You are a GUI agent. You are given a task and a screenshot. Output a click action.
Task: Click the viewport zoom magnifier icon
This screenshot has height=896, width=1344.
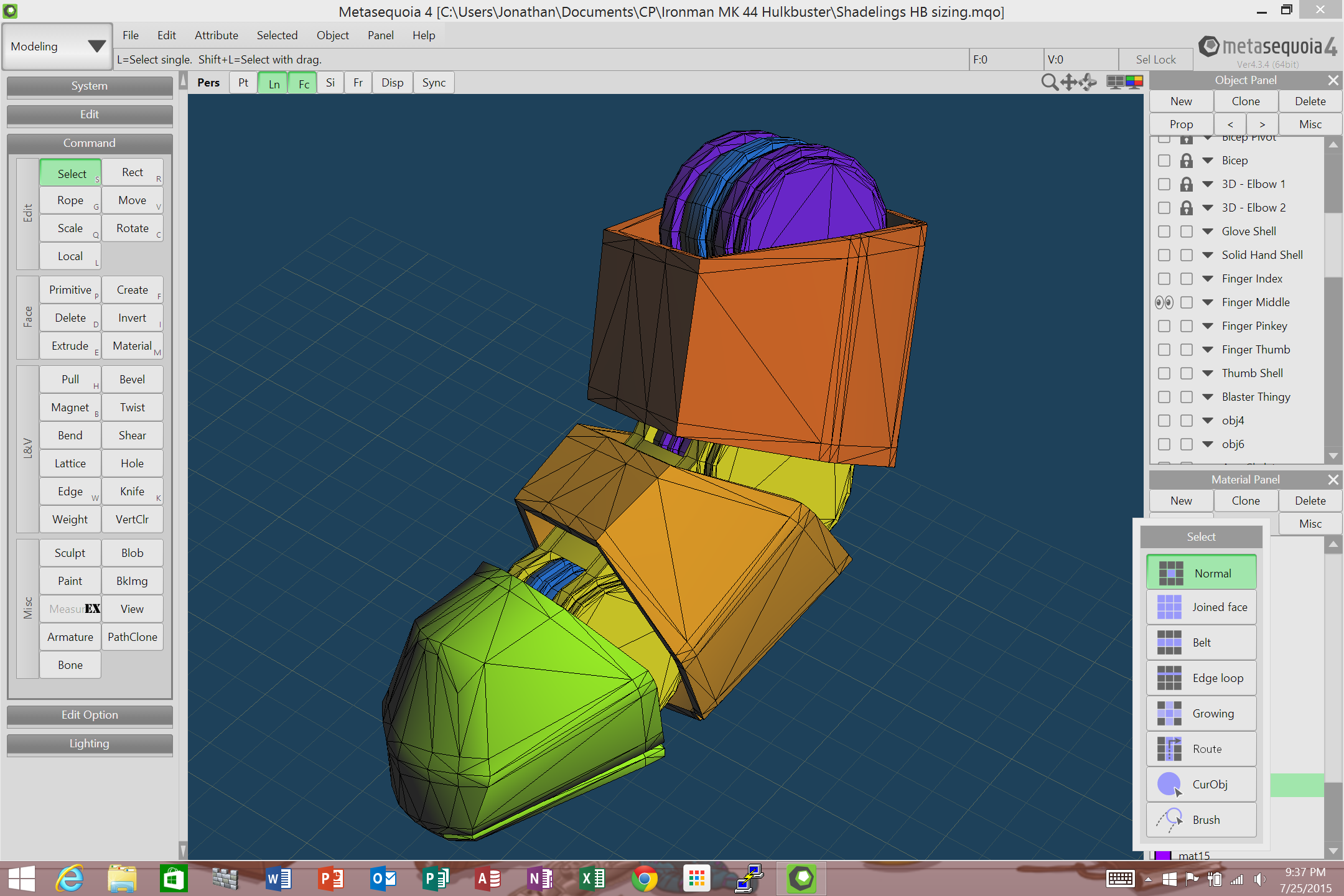click(1049, 82)
